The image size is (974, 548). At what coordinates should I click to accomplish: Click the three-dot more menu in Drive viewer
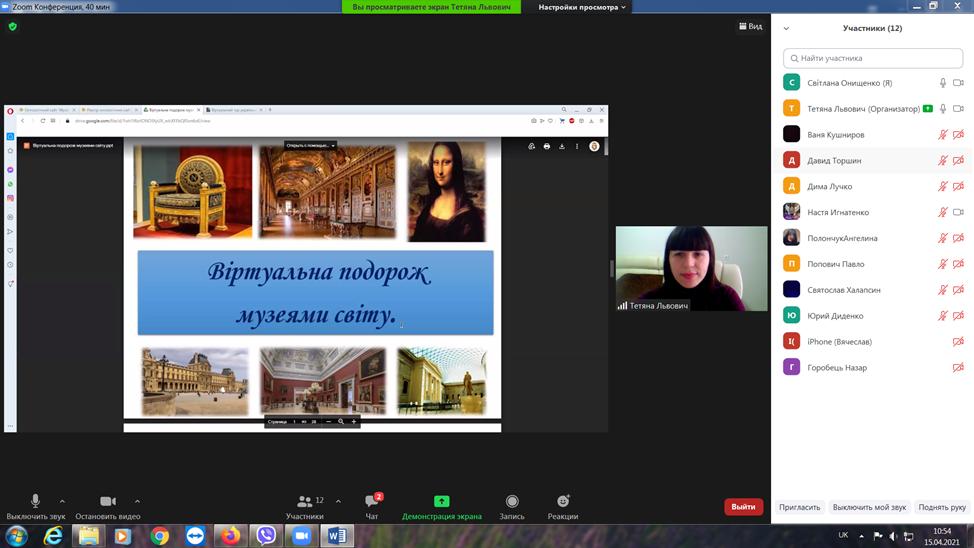pos(577,146)
